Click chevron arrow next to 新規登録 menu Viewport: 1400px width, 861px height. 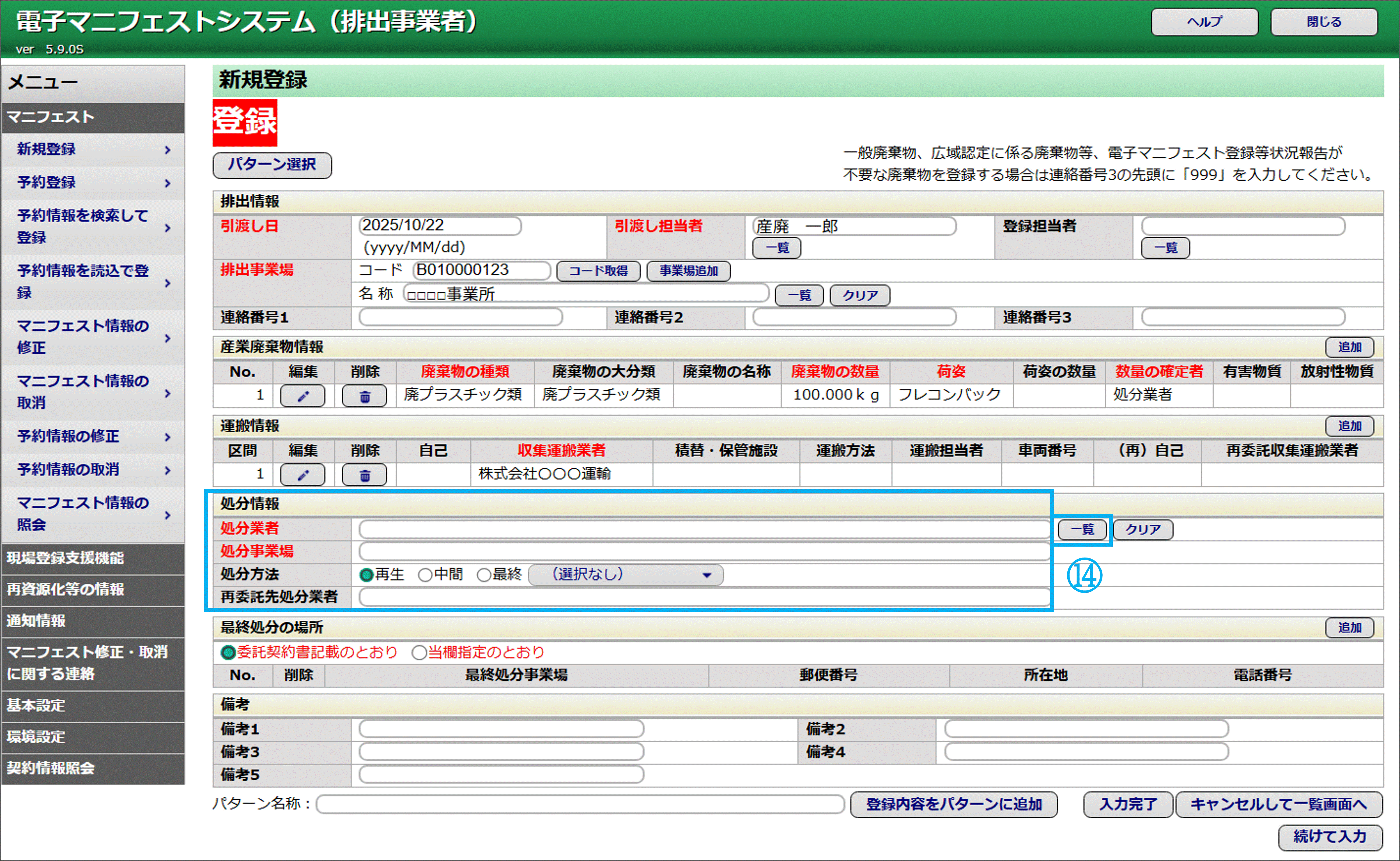click(167, 150)
